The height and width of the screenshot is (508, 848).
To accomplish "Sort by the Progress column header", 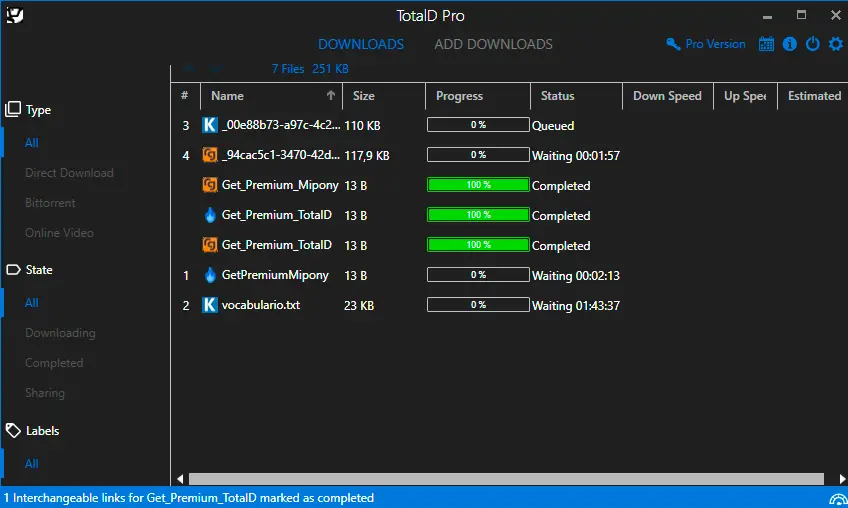I will coord(478,96).
